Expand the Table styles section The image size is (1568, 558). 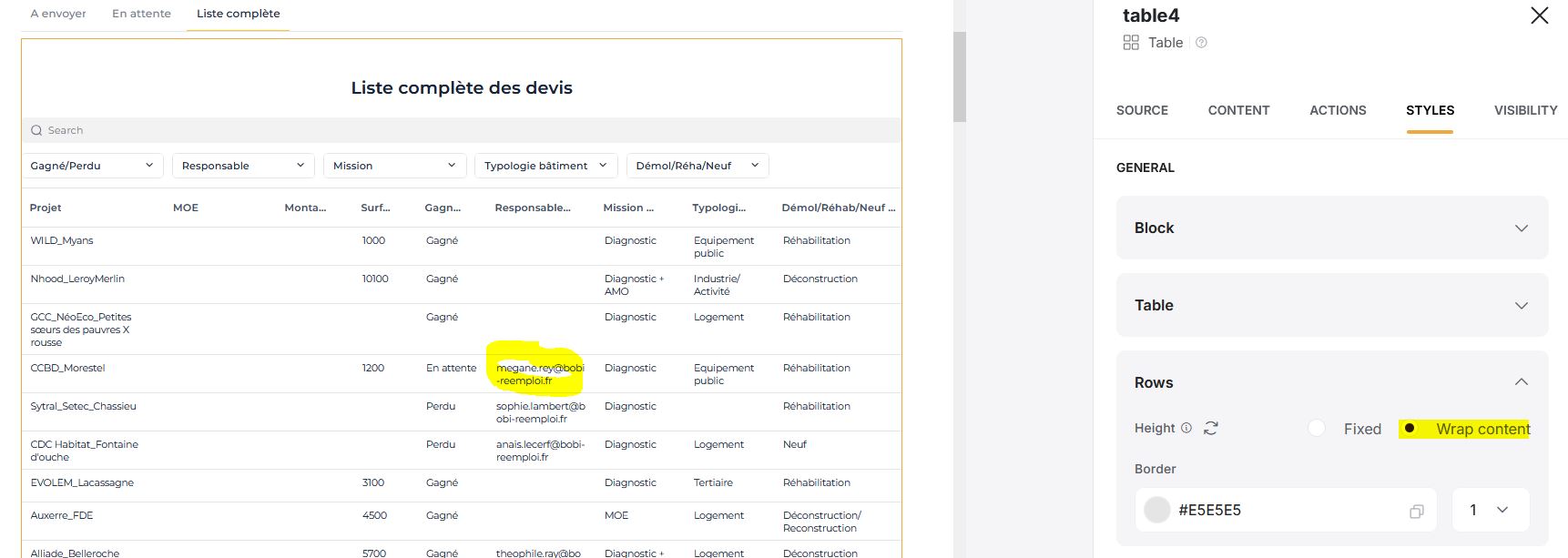click(1331, 305)
